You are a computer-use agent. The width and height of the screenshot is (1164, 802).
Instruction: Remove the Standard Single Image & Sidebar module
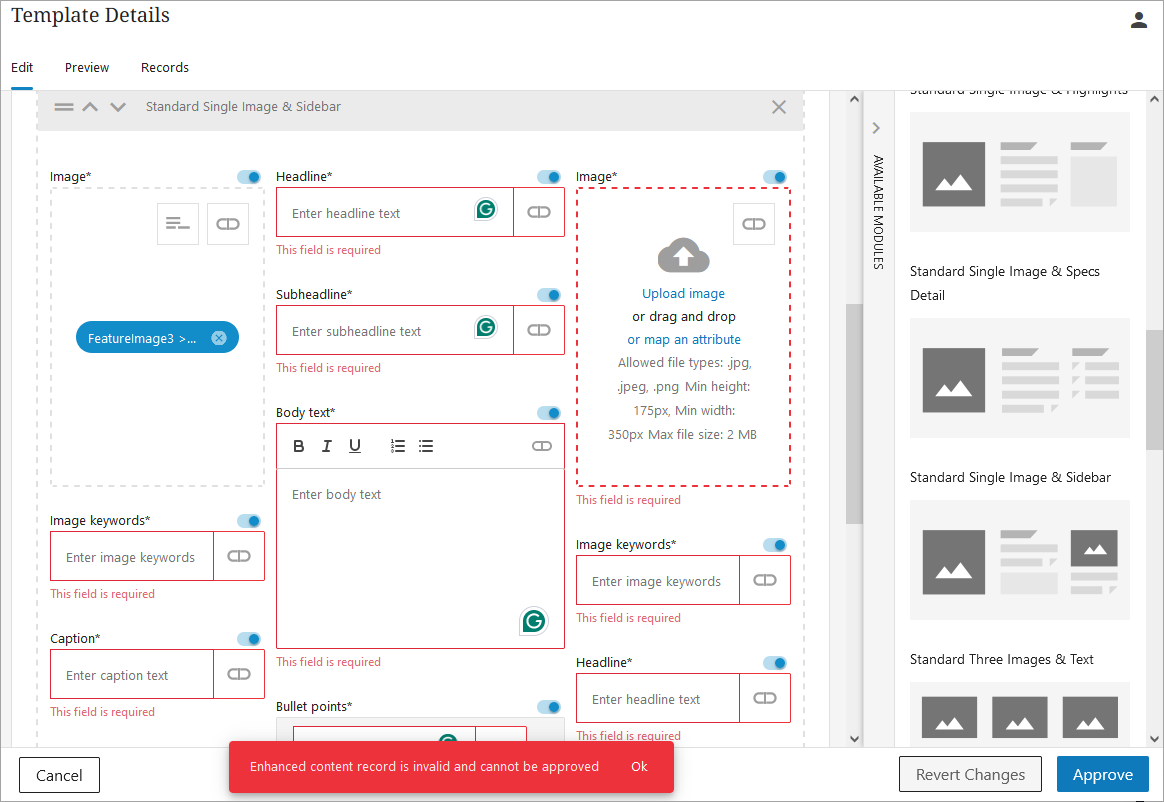[779, 107]
